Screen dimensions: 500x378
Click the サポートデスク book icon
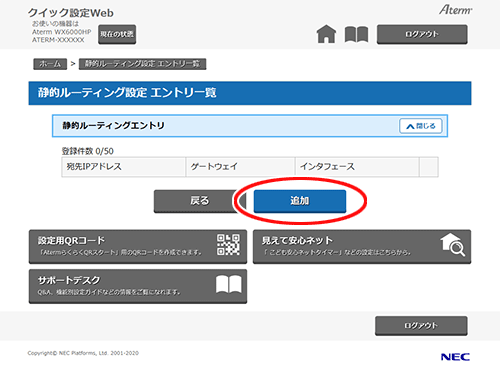(x=229, y=284)
